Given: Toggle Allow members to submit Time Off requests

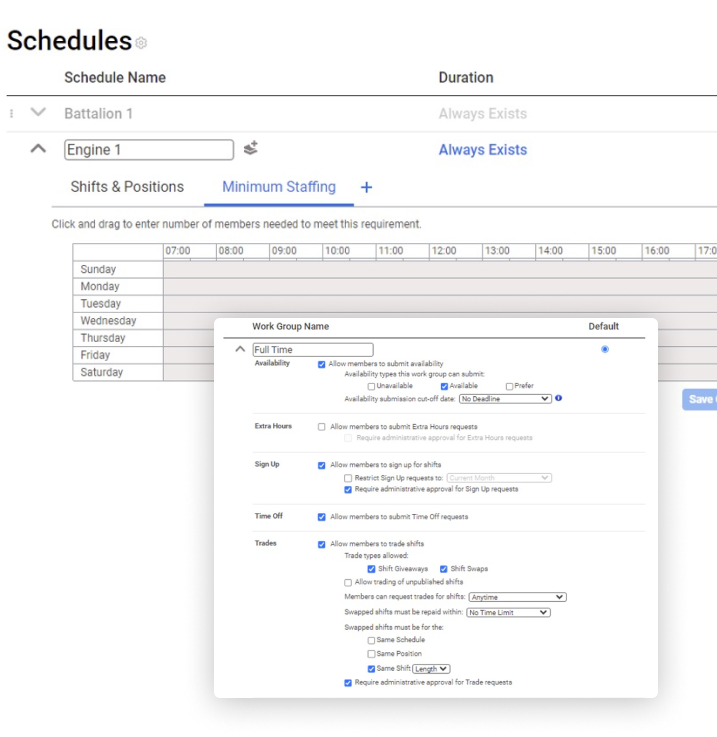Looking at the screenshot, I should [322, 517].
